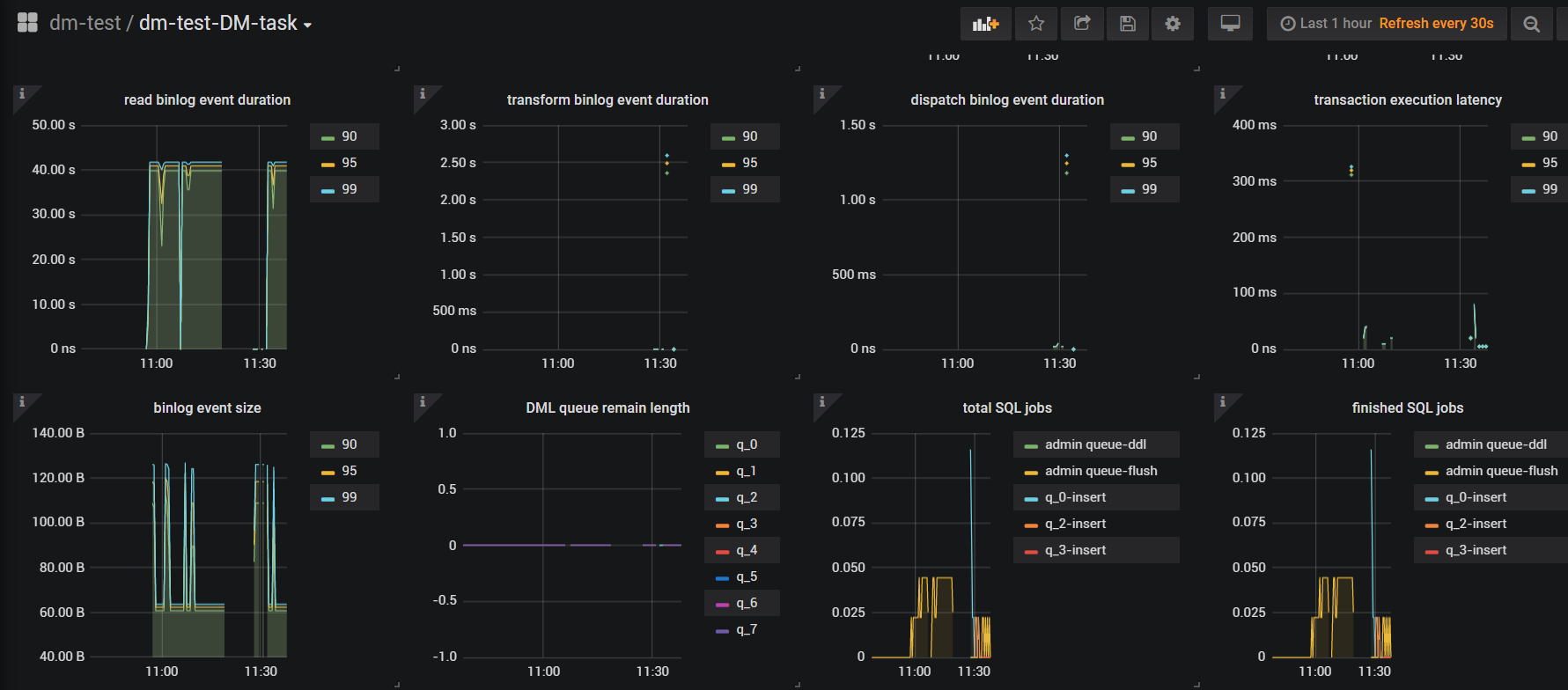Viewport: 1568px width, 690px height.
Task: Open the dispatch binlog event duration title menu
Action: point(1007,99)
